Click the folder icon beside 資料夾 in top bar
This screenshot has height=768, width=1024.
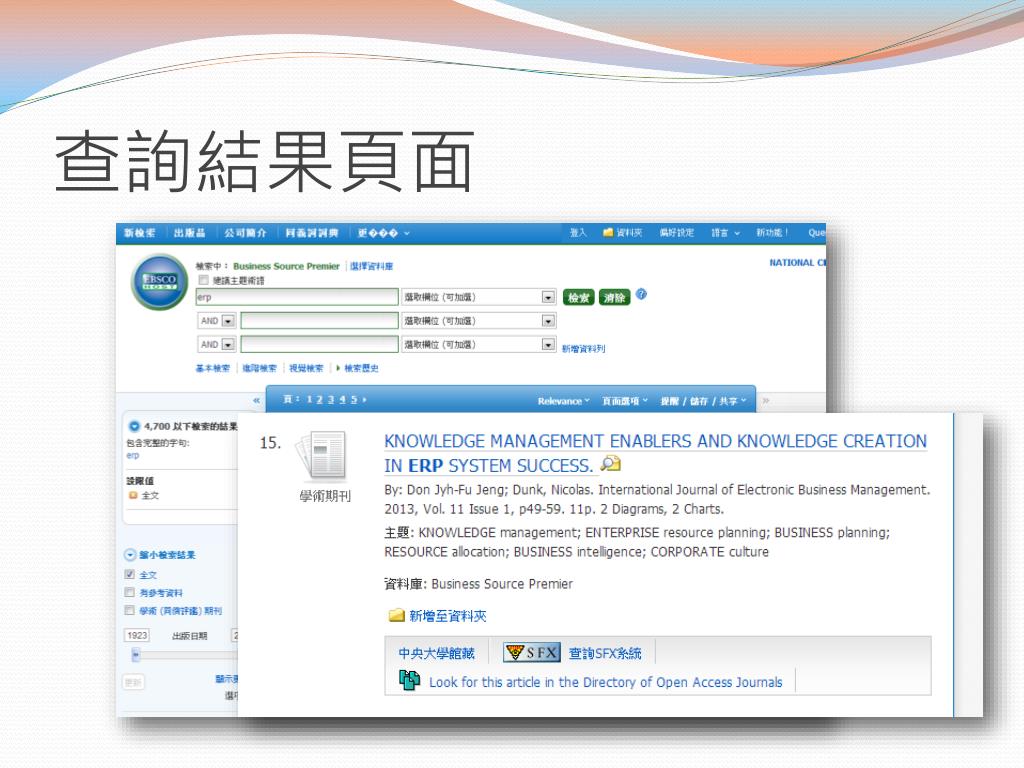click(x=608, y=232)
